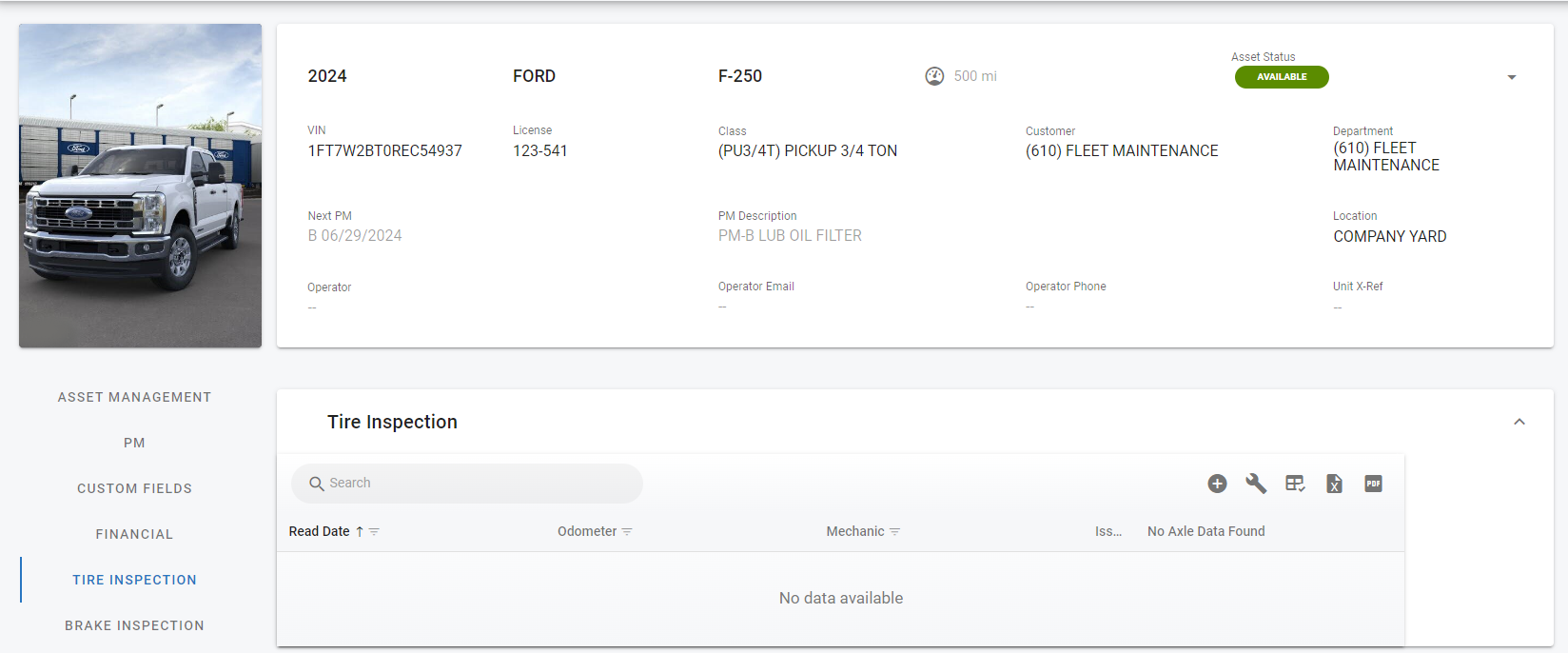Open the wrench tools icon
Image resolution: width=1568 pixels, height=653 pixels.
[x=1256, y=484]
